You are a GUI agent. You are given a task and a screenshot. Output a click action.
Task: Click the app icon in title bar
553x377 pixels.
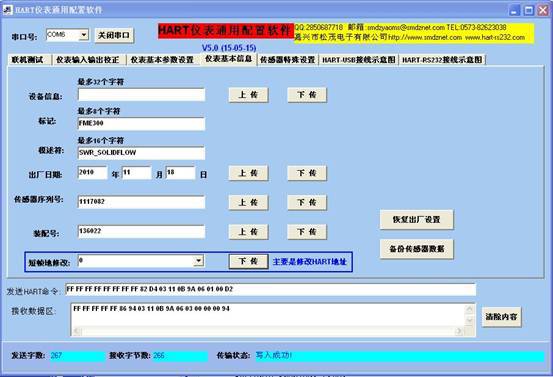[x=8, y=10]
